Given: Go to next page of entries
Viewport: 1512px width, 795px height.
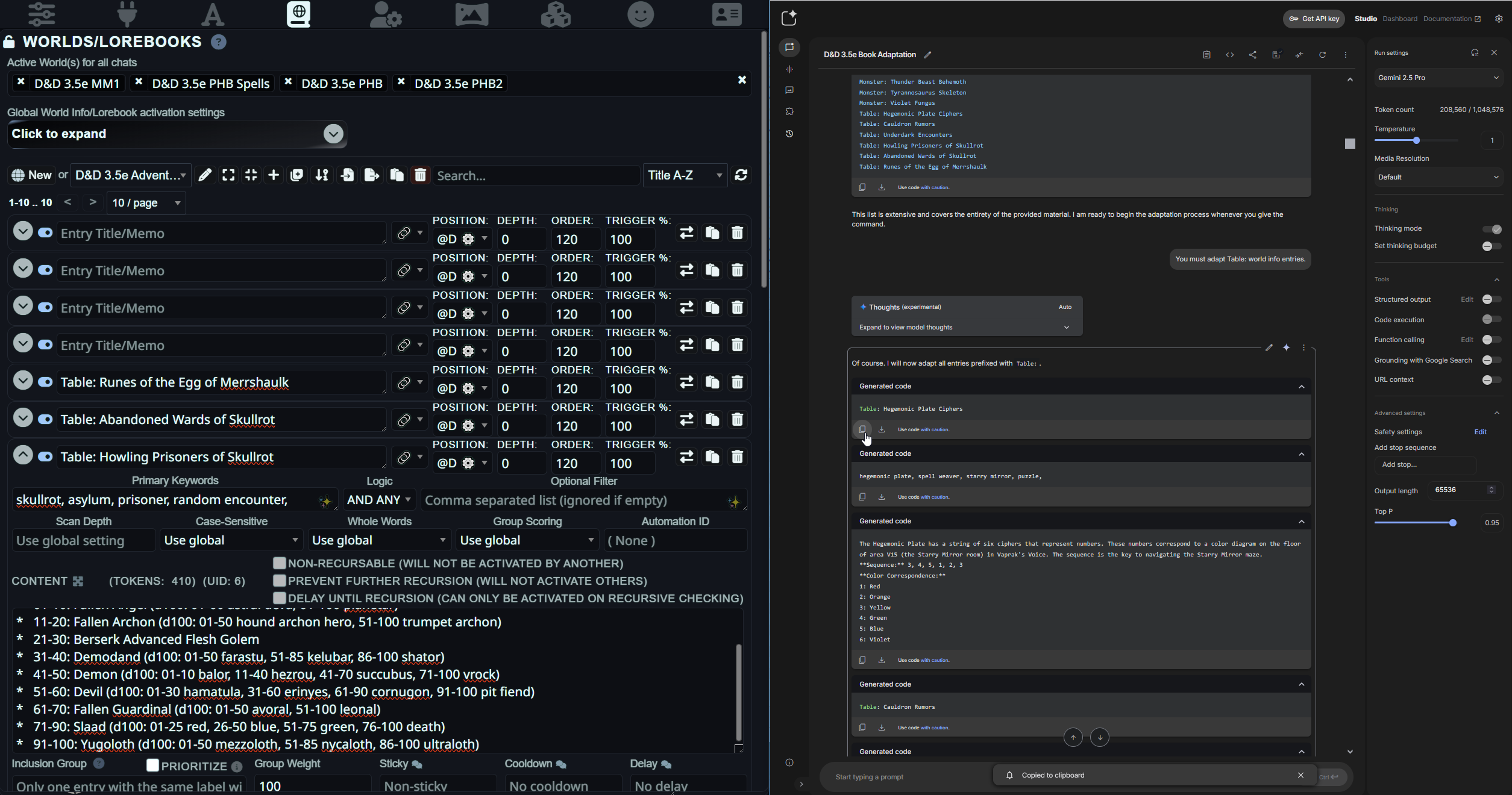Looking at the screenshot, I should 93,202.
